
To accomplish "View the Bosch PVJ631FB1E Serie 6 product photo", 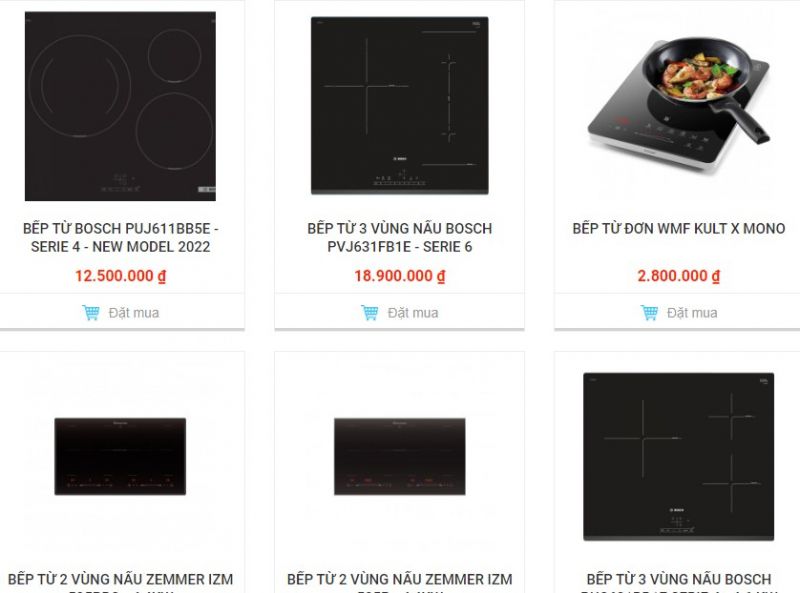I will (x=399, y=105).
